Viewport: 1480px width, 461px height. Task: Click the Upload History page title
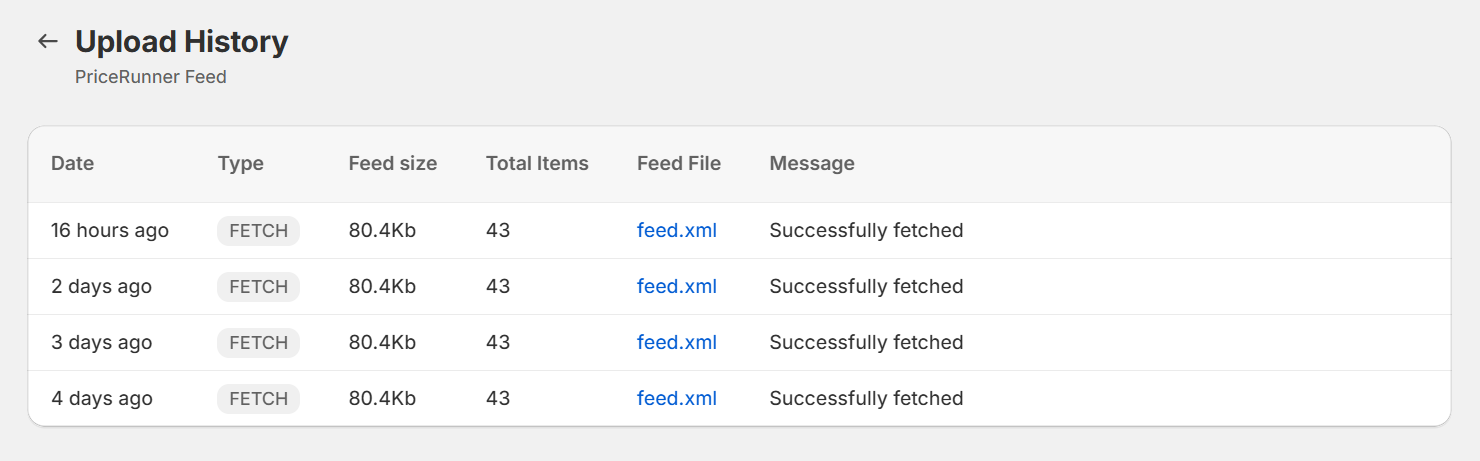pos(182,41)
